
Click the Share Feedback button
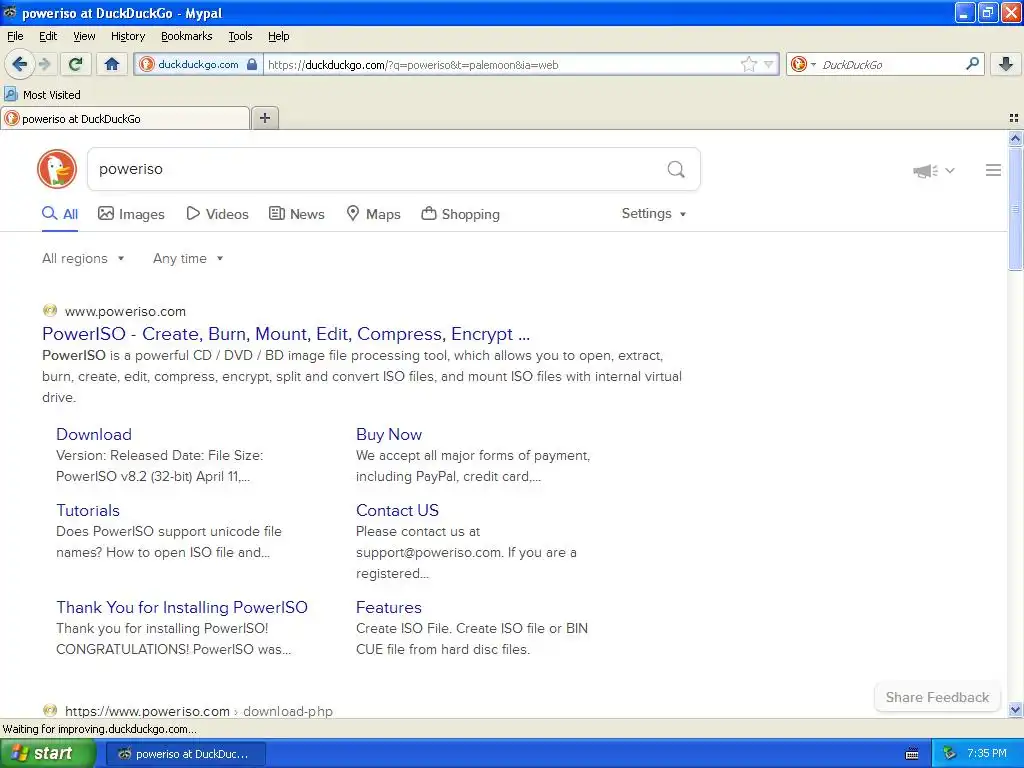pyautogui.click(x=937, y=697)
